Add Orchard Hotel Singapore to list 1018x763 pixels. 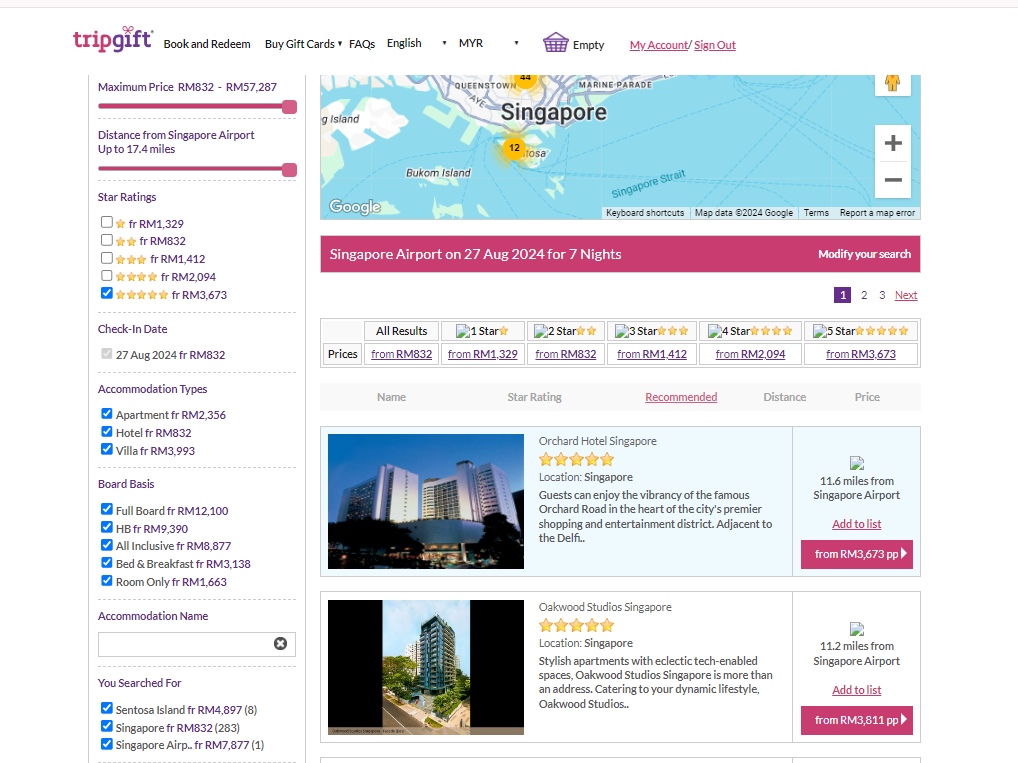(856, 524)
